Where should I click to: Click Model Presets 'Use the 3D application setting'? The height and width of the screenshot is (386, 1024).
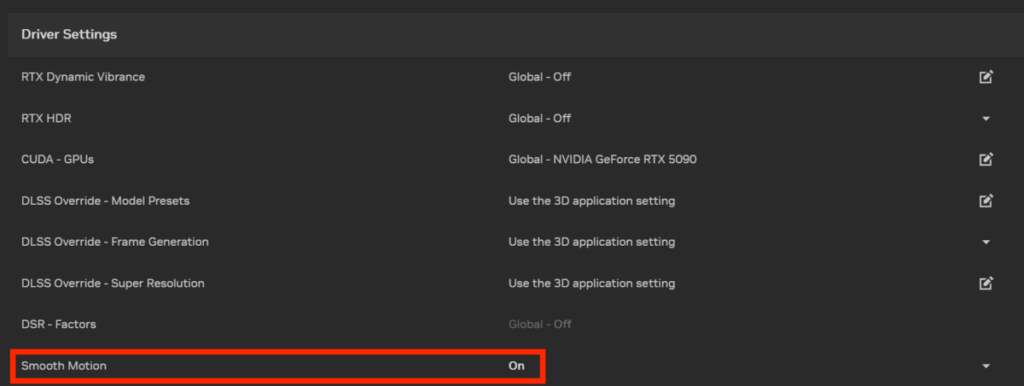click(592, 201)
